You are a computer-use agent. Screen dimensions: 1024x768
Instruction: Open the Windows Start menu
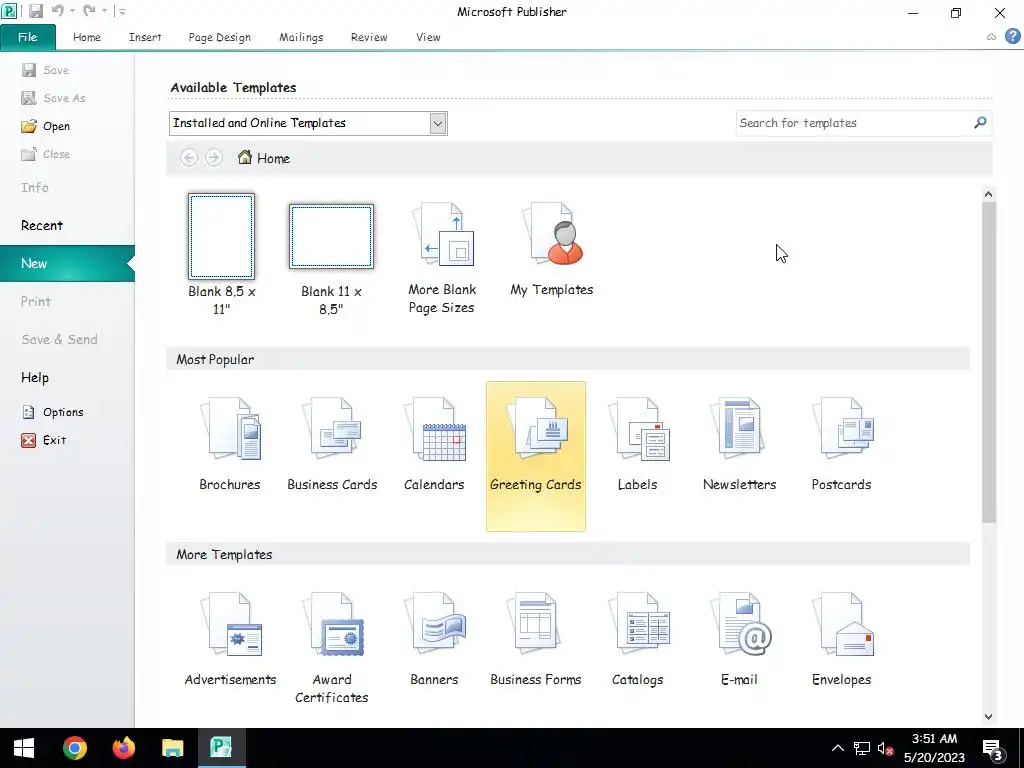pos(24,748)
